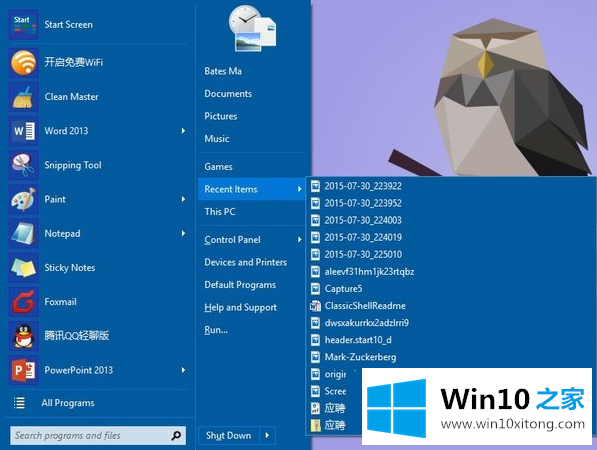The height and width of the screenshot is (450, 597).
Task: Click icon beside dwsxakurrkx2adzlrri9
Action: [315, 323]
